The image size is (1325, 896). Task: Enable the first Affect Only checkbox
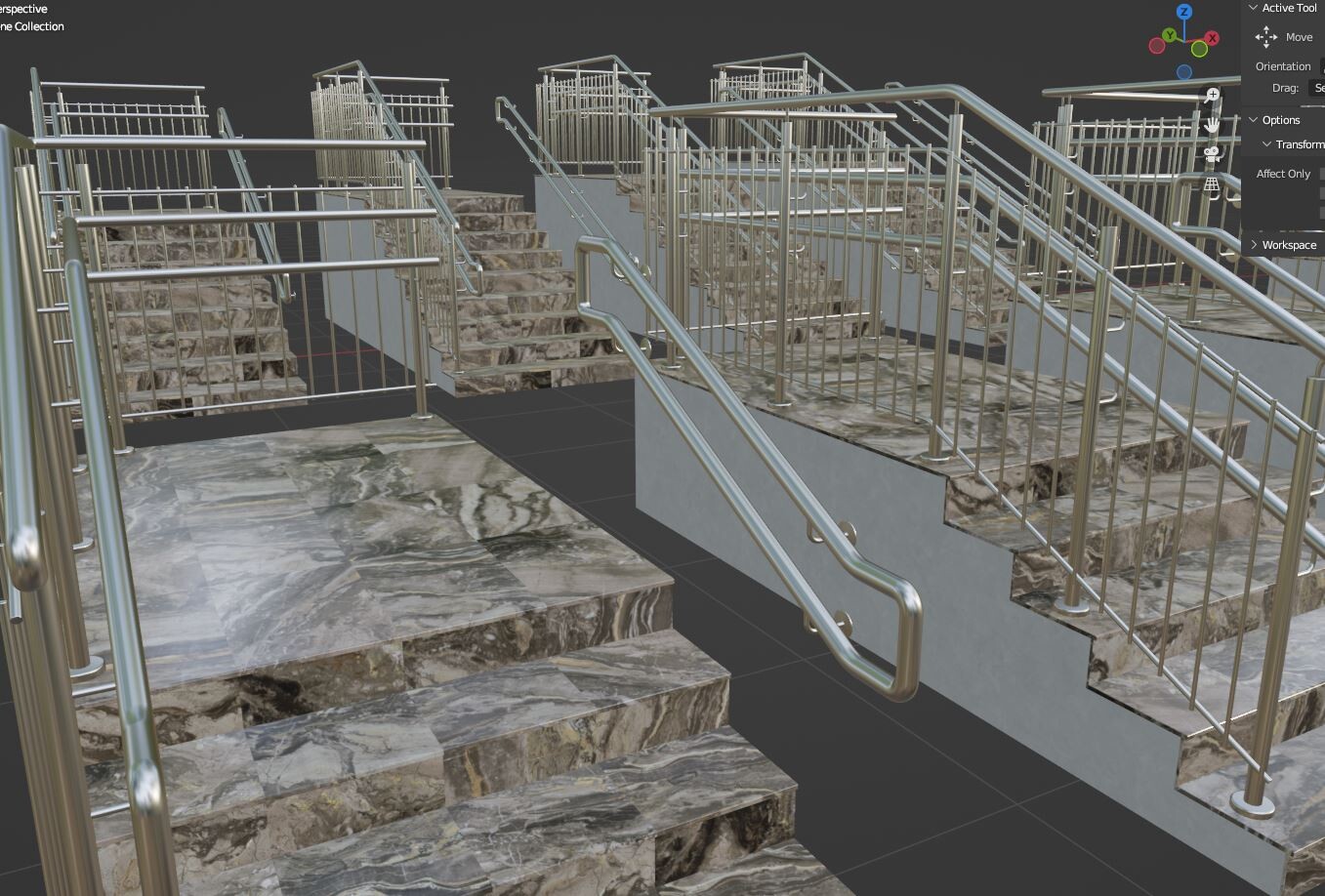click(1322, 174)
